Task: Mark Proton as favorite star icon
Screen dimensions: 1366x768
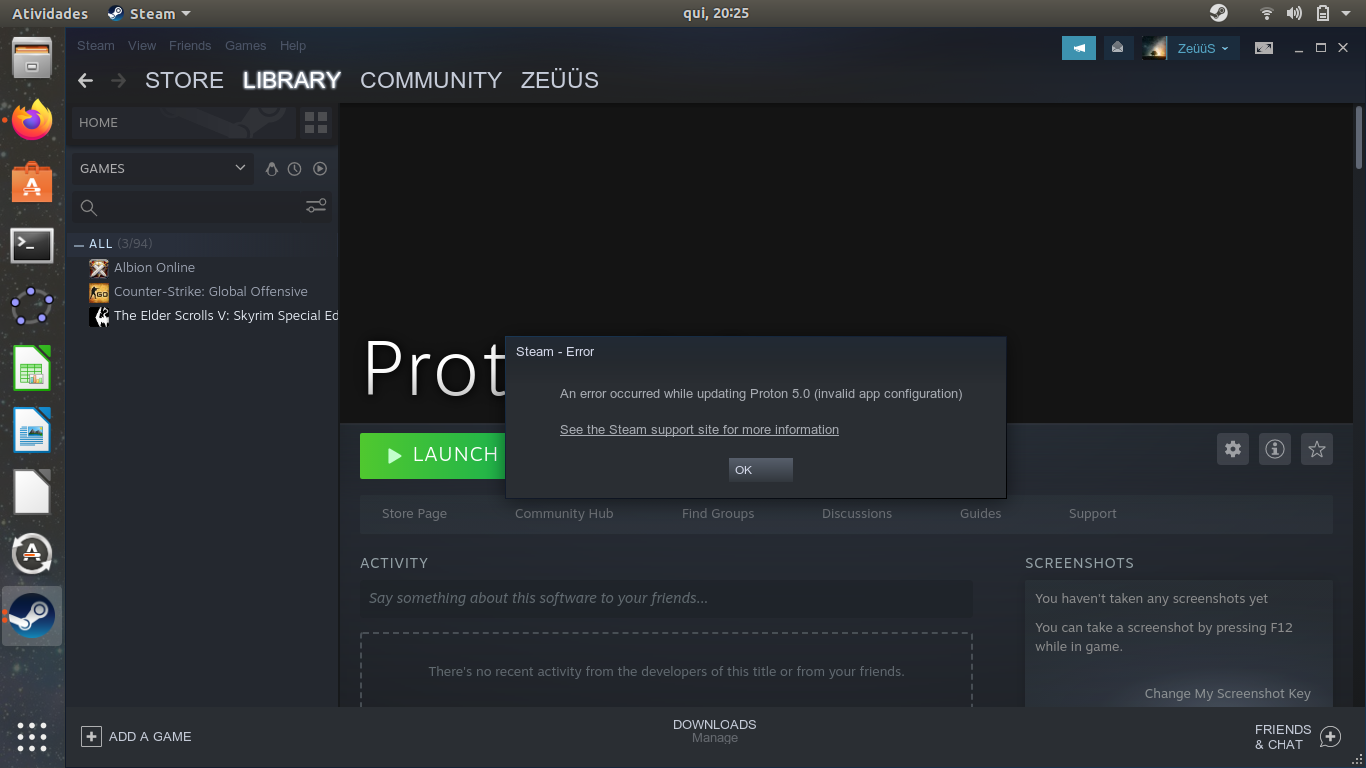Action: tap(1317, 449)
